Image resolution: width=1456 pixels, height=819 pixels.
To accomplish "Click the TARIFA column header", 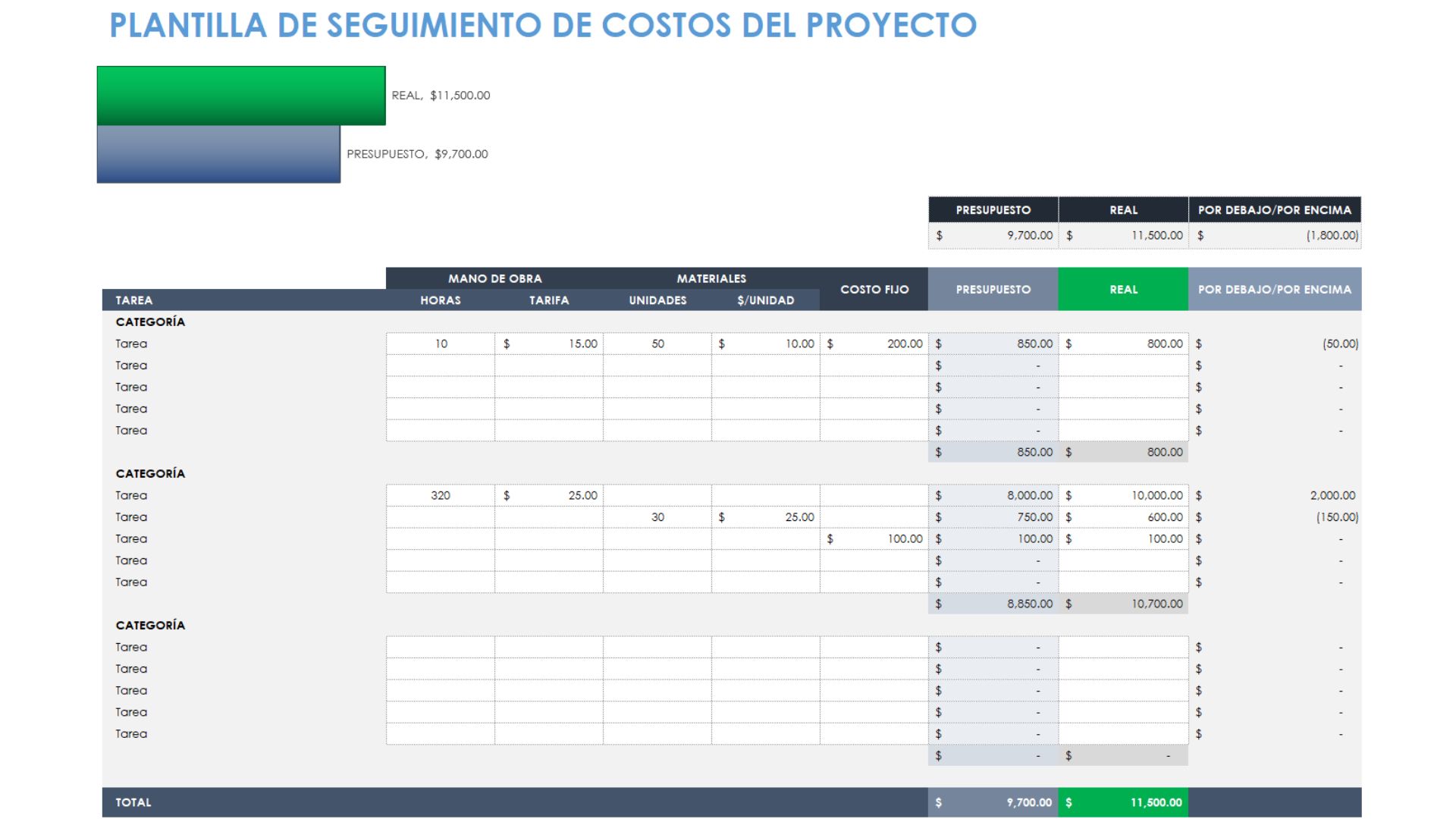I will 549,300.
